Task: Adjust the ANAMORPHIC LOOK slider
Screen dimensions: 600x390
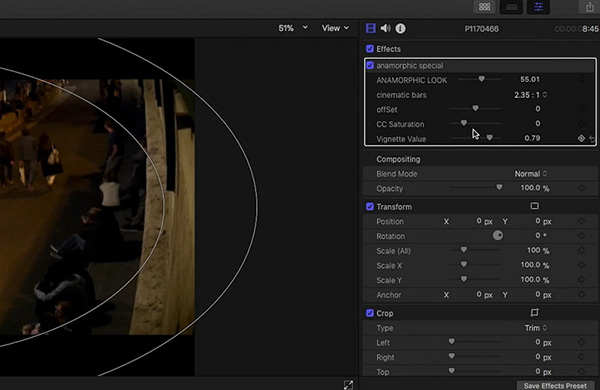Action: [x=482, y=79]
